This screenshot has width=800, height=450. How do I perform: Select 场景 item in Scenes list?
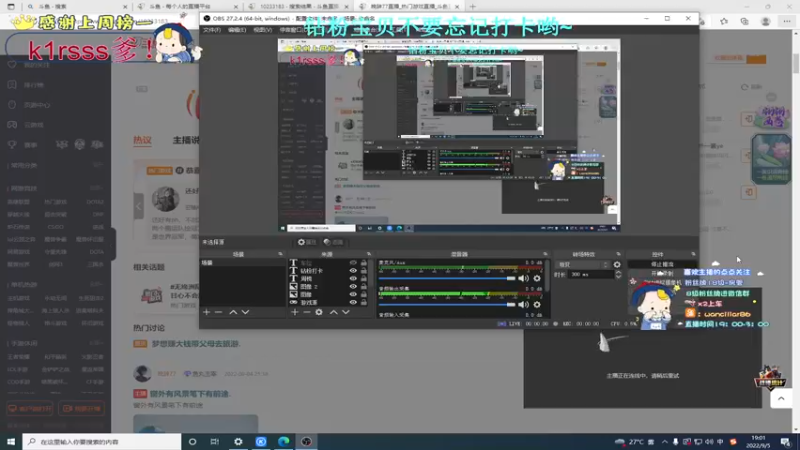[242, 263]
